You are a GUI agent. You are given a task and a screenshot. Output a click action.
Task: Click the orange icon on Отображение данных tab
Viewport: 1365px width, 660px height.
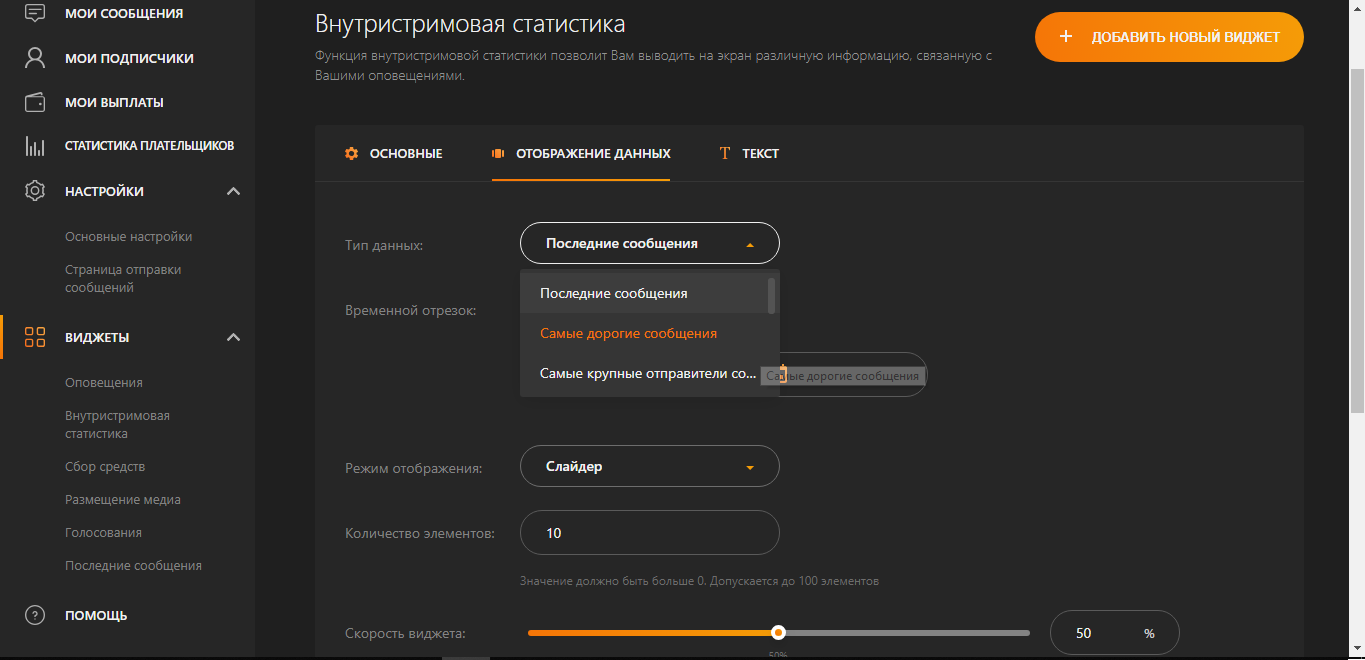pos(497,154)
